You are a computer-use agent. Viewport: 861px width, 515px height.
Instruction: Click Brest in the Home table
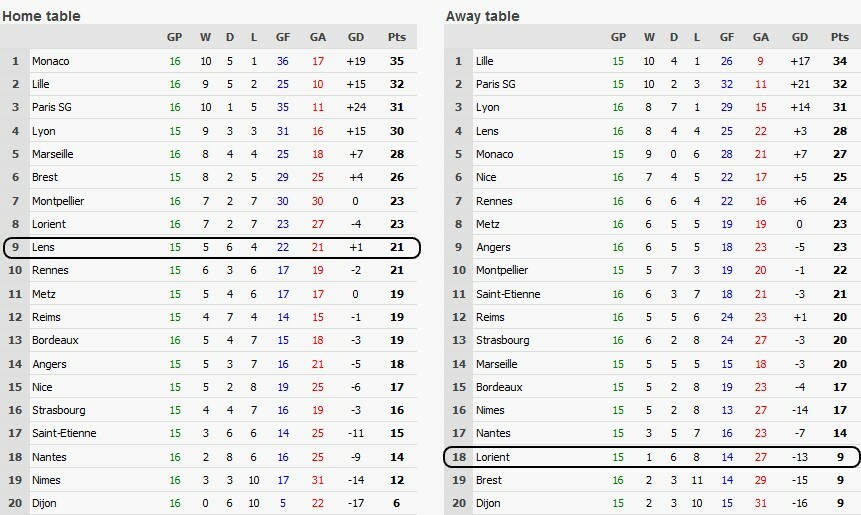pyautogui.click(x=46, y=177)
